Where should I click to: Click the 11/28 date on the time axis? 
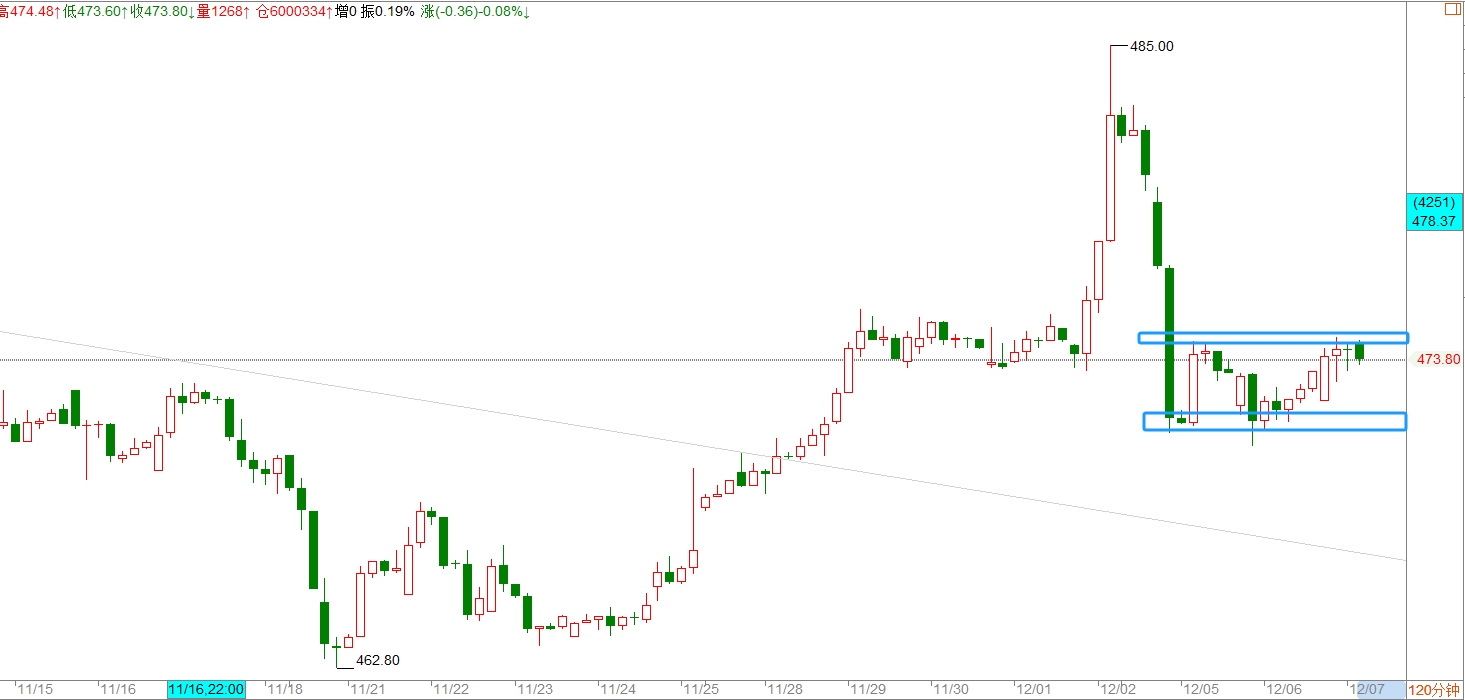click(785, 689)
